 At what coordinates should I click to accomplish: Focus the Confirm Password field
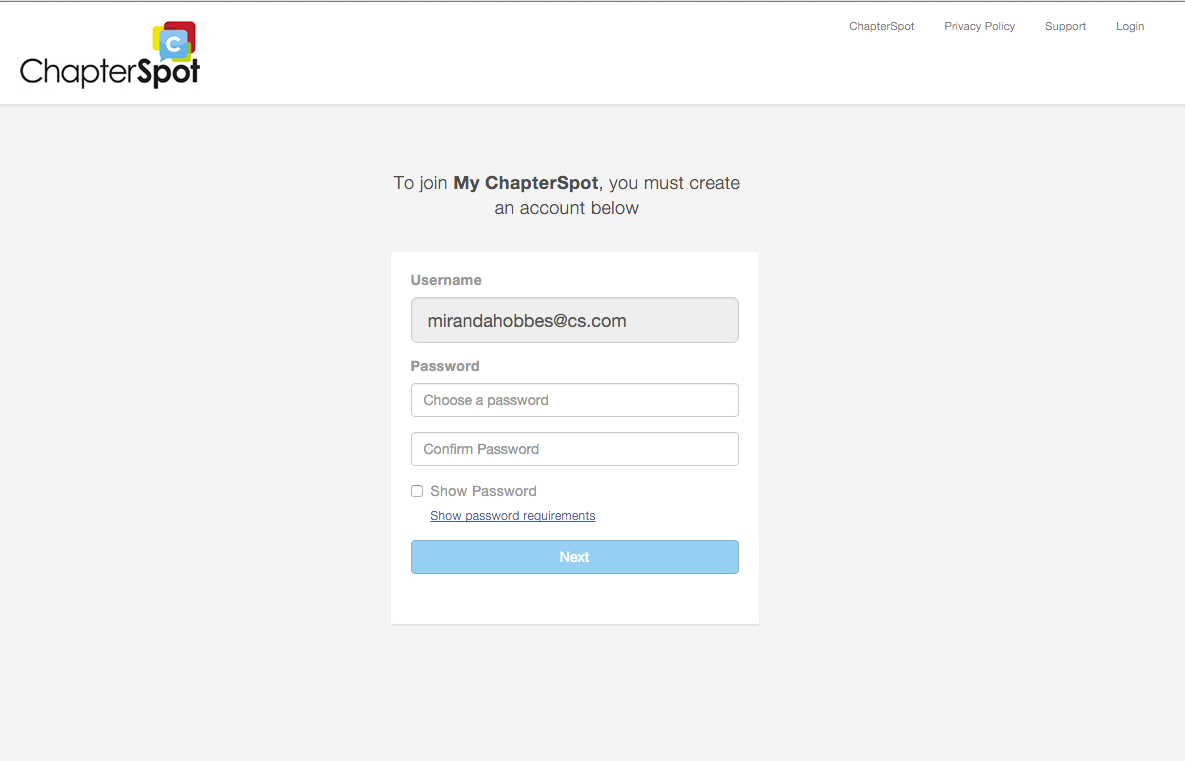pyautogui.click(x=574, y=449)
